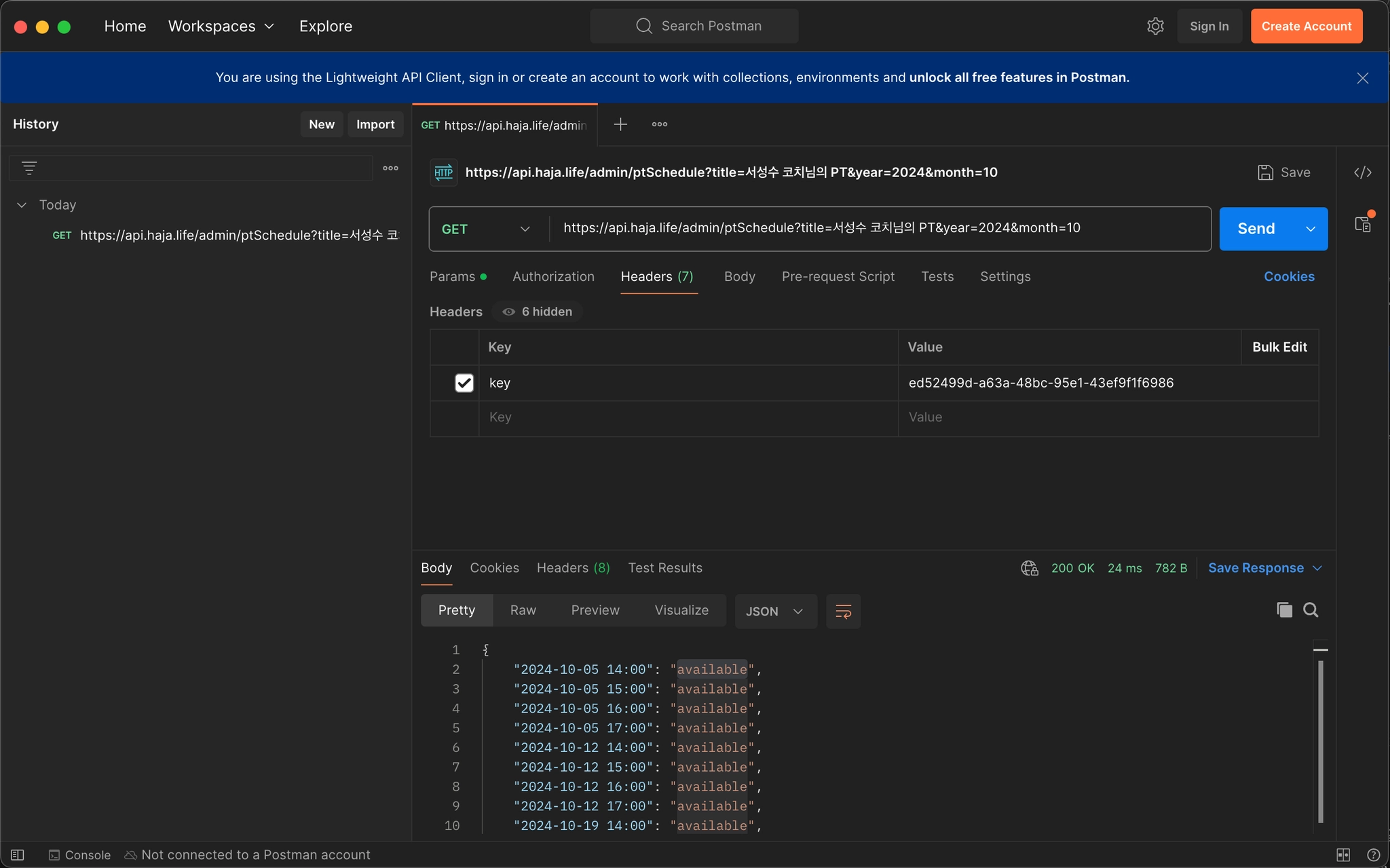The height and width of the screenshot is (868, 1390).
Task: Click the two-pane layout icon in status bar
Action: 1342,855
